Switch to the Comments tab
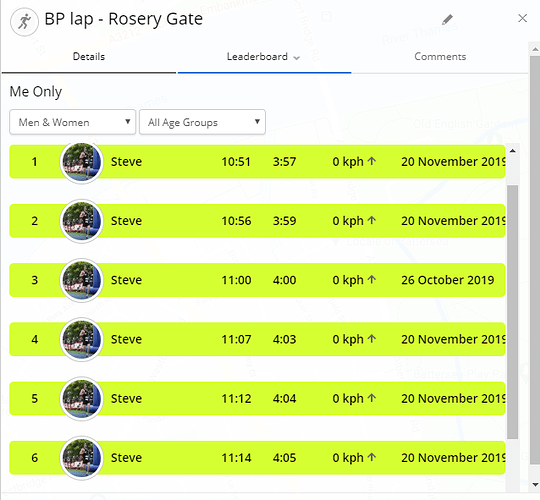Image resolution: width=540 pixels, height=500 pixels. tap(440, 56)
